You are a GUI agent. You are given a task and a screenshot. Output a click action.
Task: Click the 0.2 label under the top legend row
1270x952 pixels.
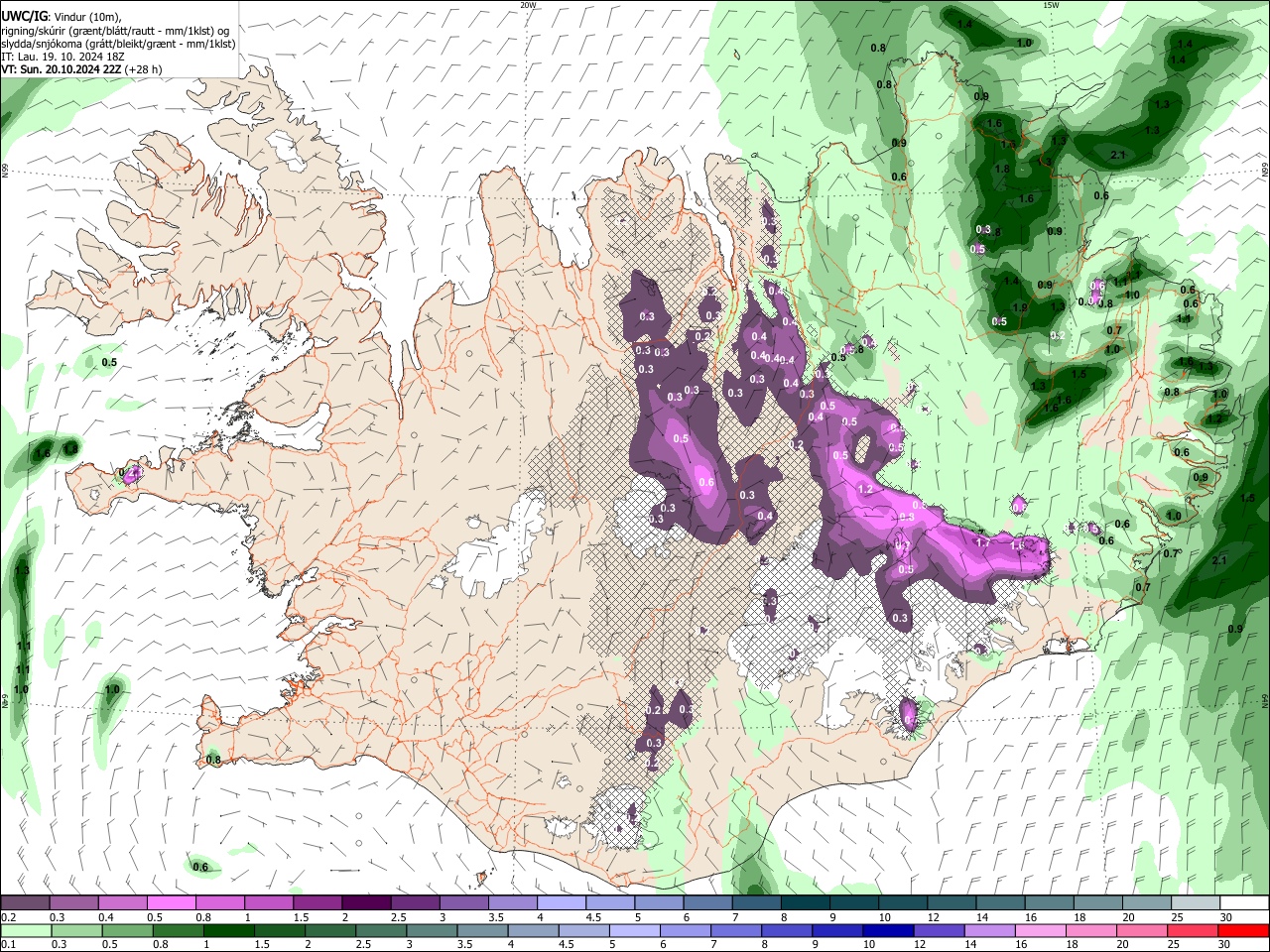click(x=8, y=917)
